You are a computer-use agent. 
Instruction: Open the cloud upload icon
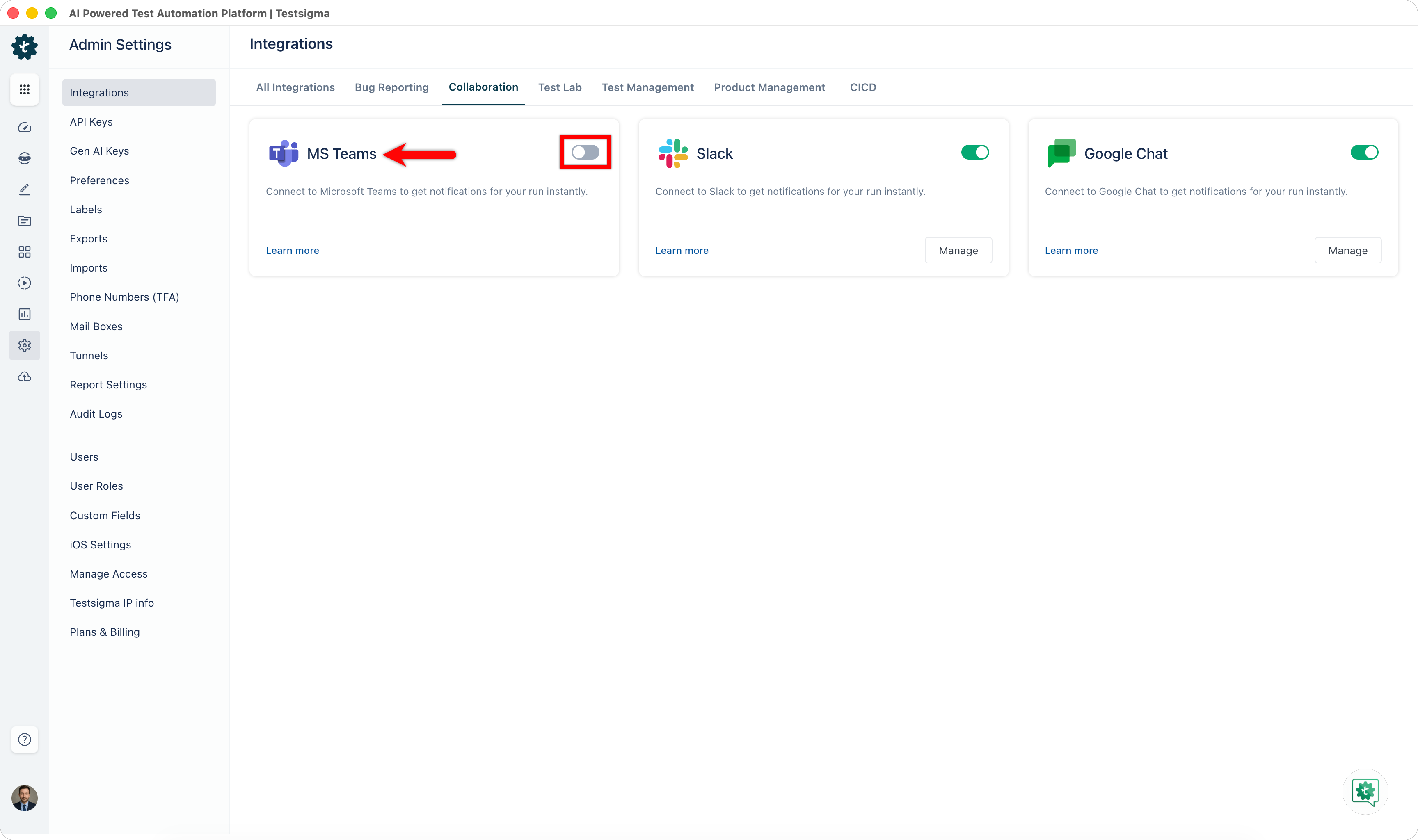point(24,377)
